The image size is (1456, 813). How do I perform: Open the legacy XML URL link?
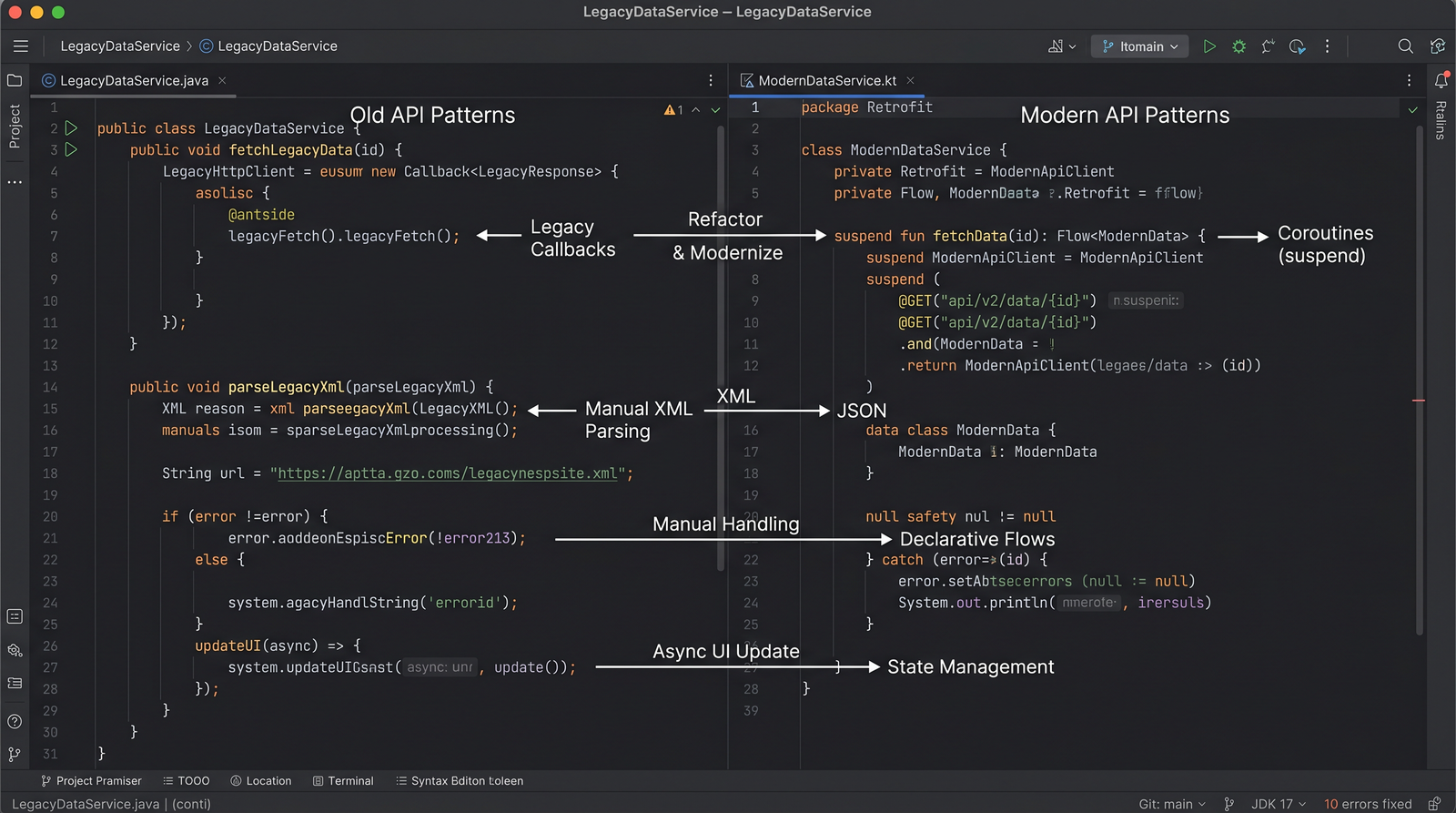[x=448, y=473]
